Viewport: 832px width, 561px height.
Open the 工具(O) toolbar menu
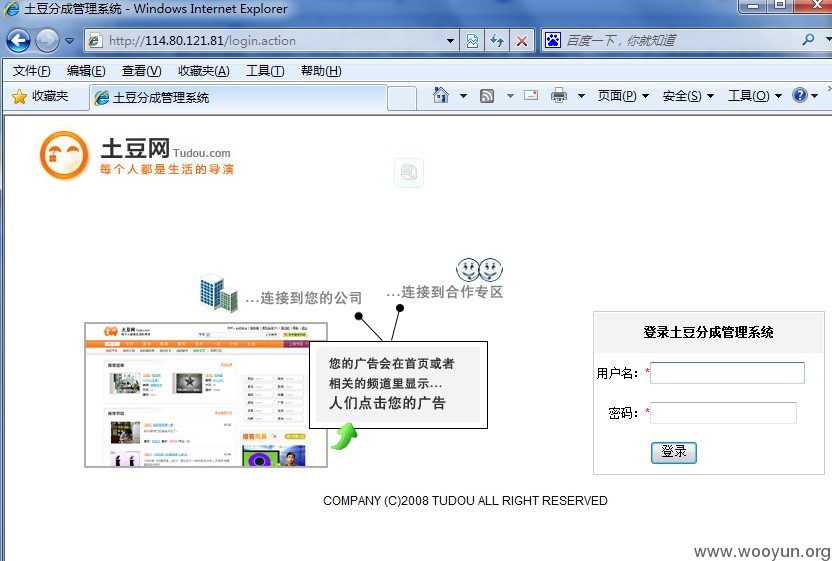[755, 96]
